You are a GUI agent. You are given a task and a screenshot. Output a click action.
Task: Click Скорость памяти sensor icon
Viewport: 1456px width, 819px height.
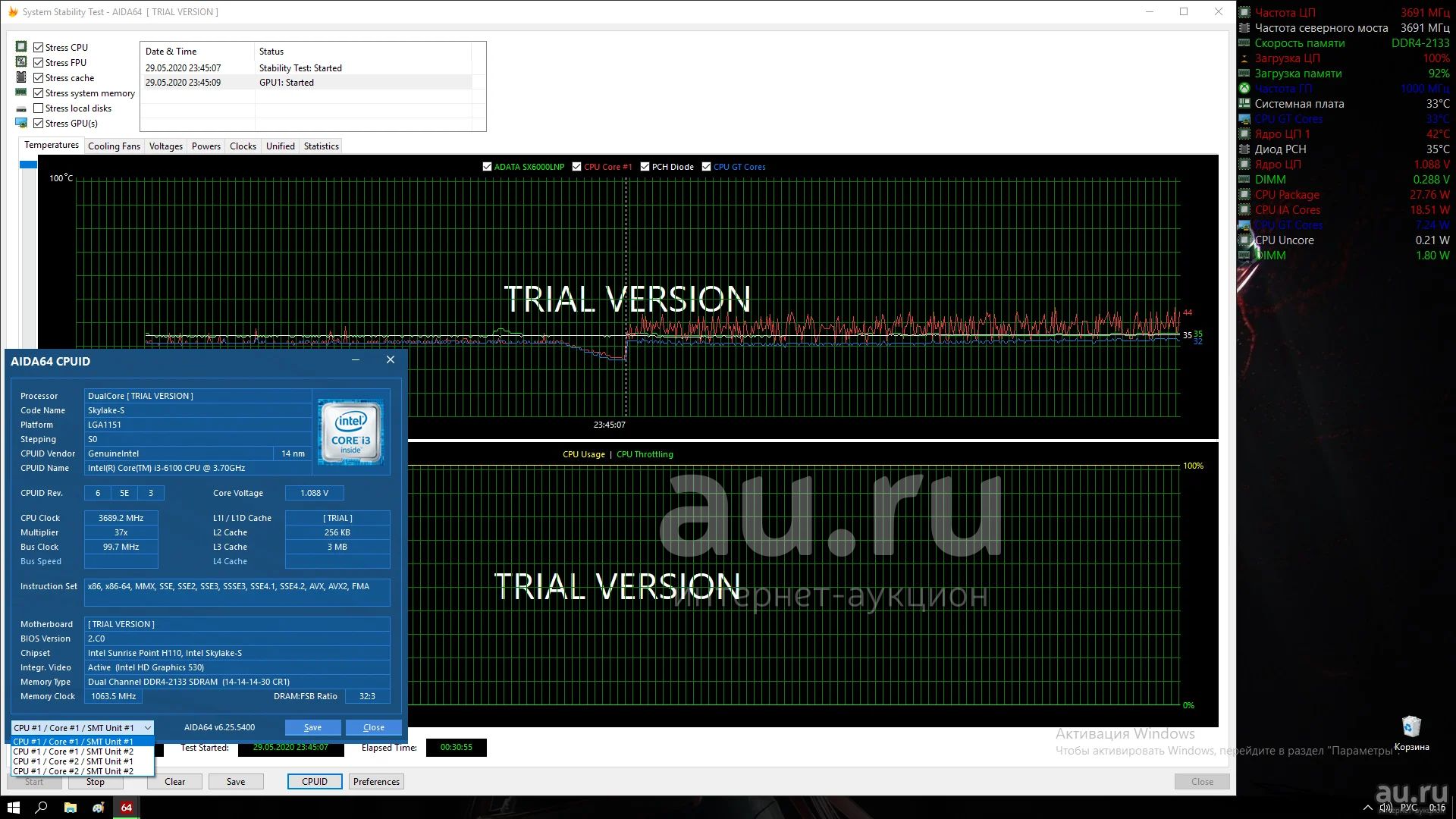click(x=1244, y=43)
